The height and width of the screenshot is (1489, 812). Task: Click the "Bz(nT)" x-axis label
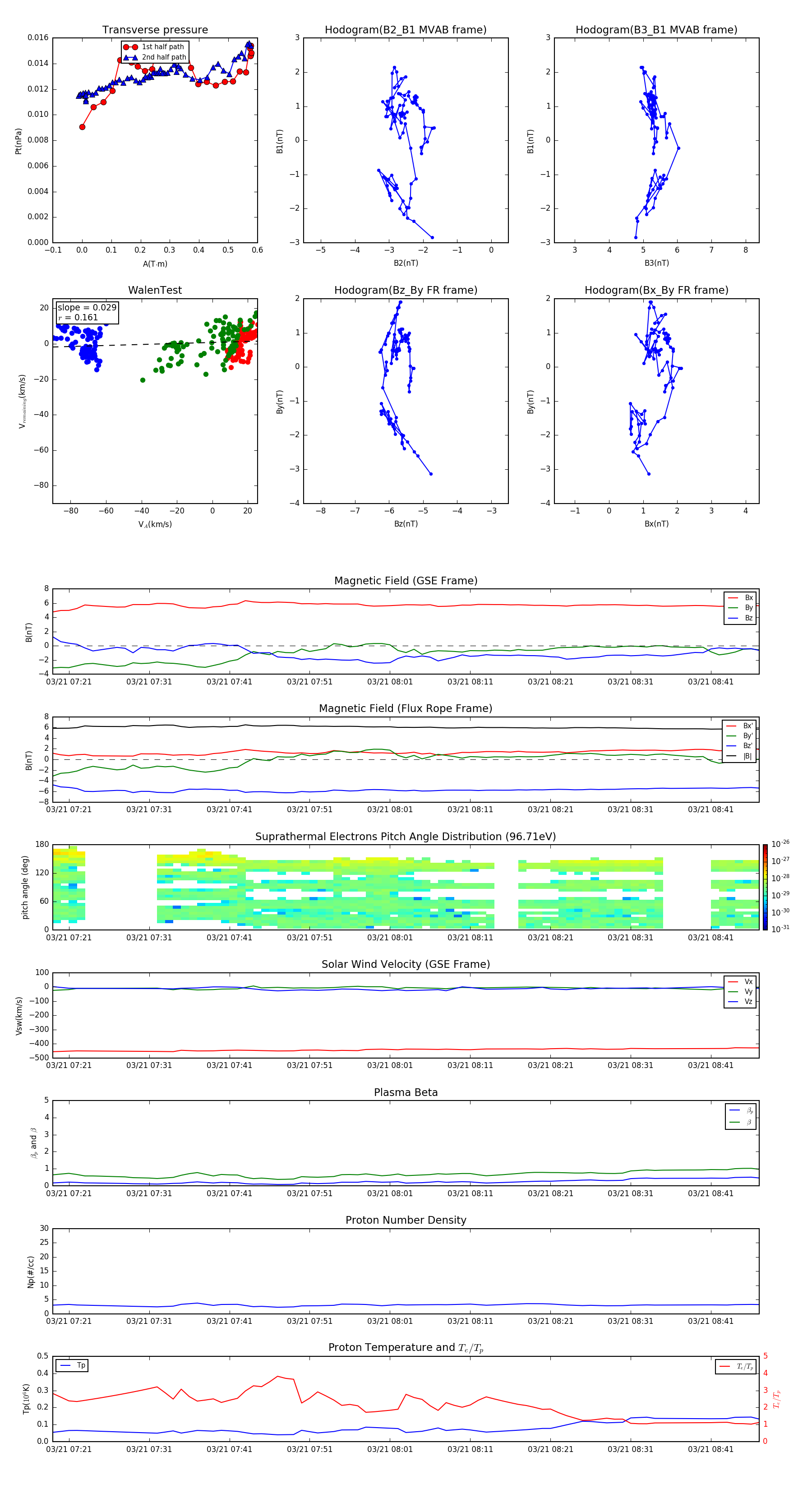tap(406, 524)
